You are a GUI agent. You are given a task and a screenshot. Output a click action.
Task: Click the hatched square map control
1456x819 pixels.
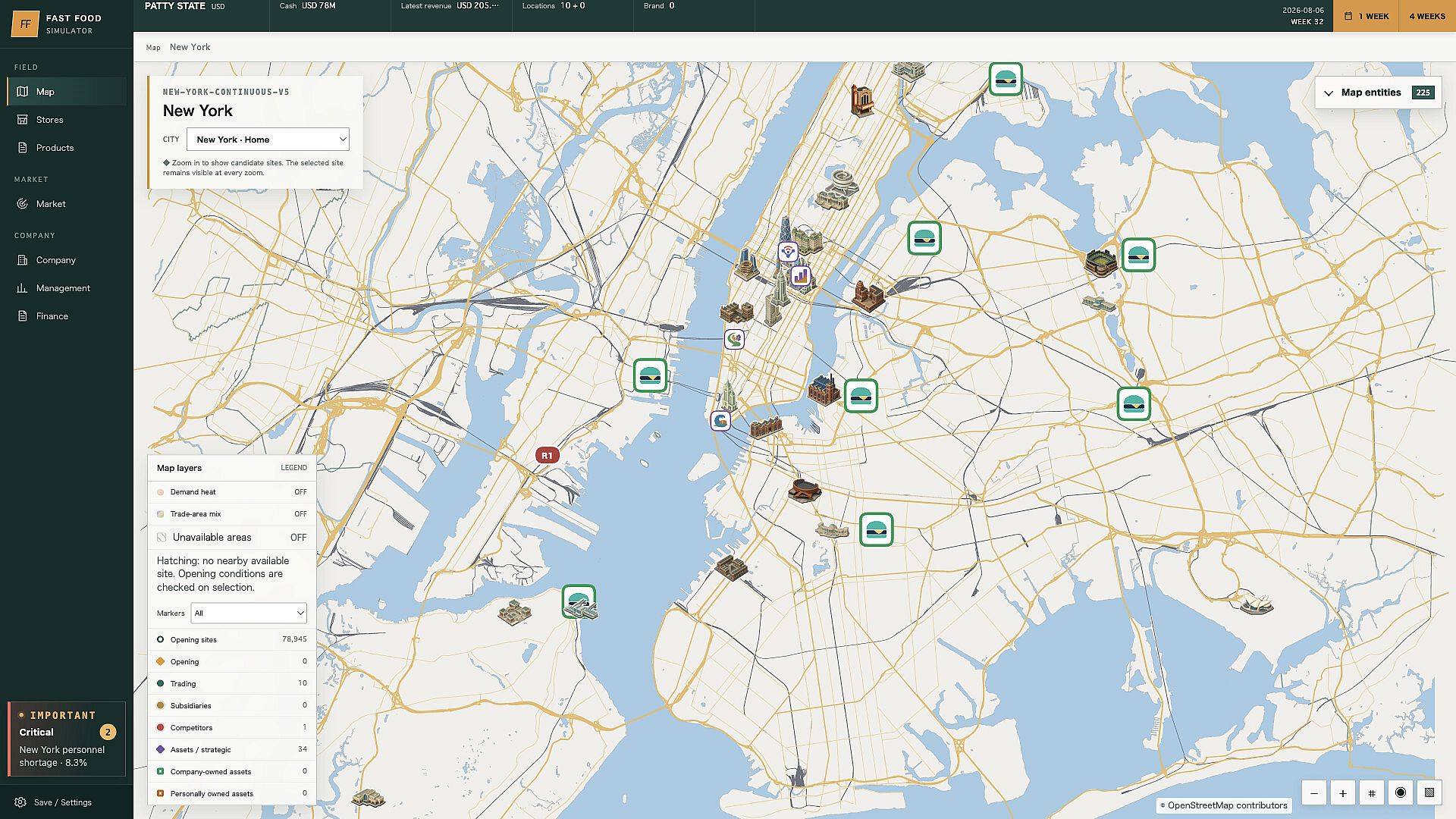tap(1429, 793)
